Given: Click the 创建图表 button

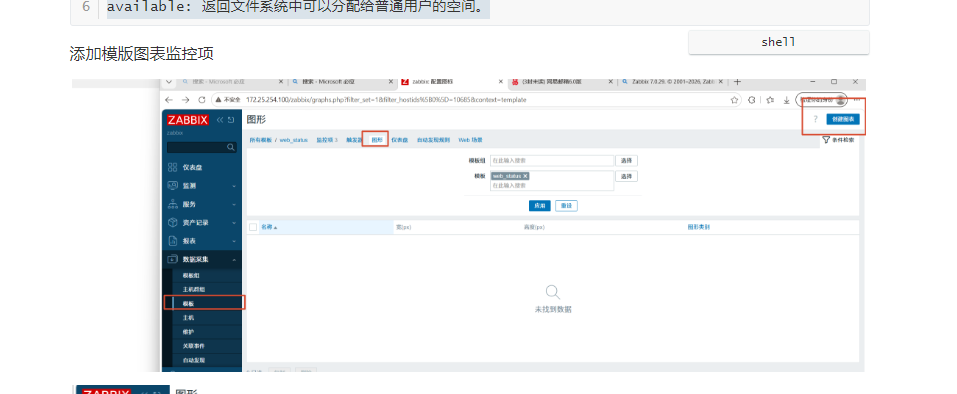Looking at the screenshot, I should click(843, 120).
